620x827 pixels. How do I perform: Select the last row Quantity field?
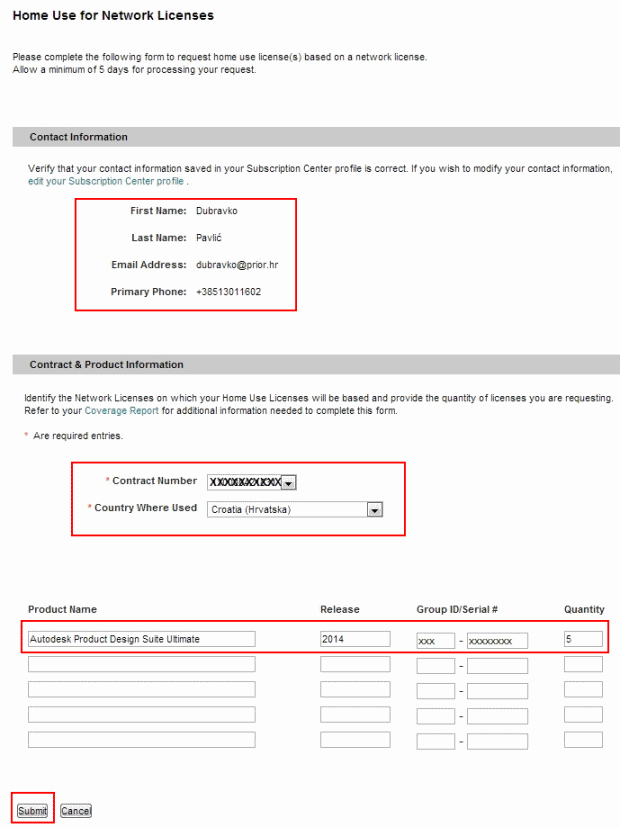(x=583, y=740)
